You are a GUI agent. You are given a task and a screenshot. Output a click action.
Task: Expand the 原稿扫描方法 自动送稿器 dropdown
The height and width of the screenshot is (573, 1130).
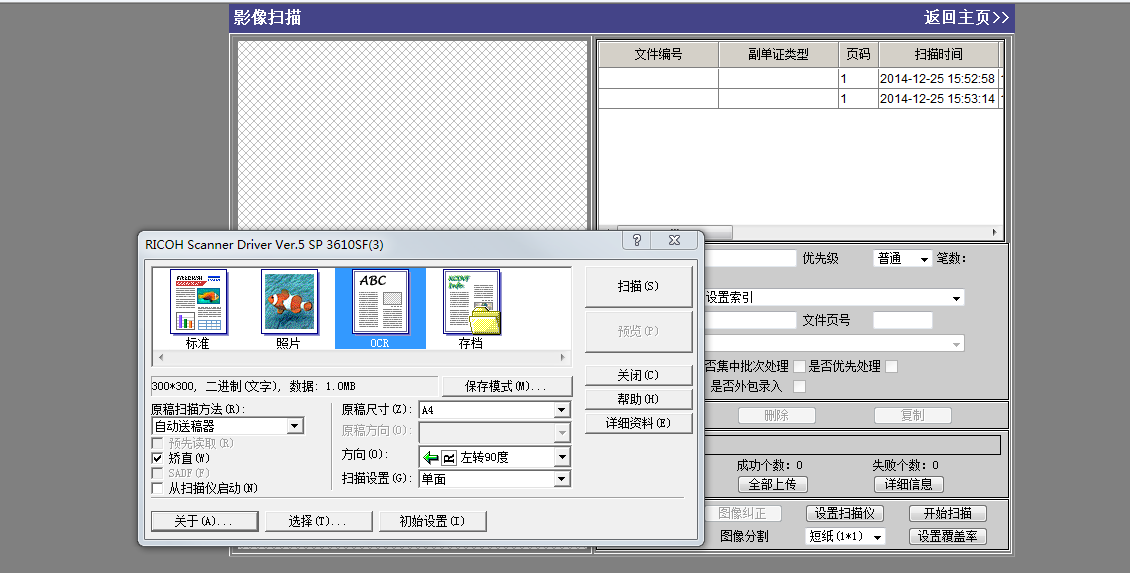tap(294, 426)
